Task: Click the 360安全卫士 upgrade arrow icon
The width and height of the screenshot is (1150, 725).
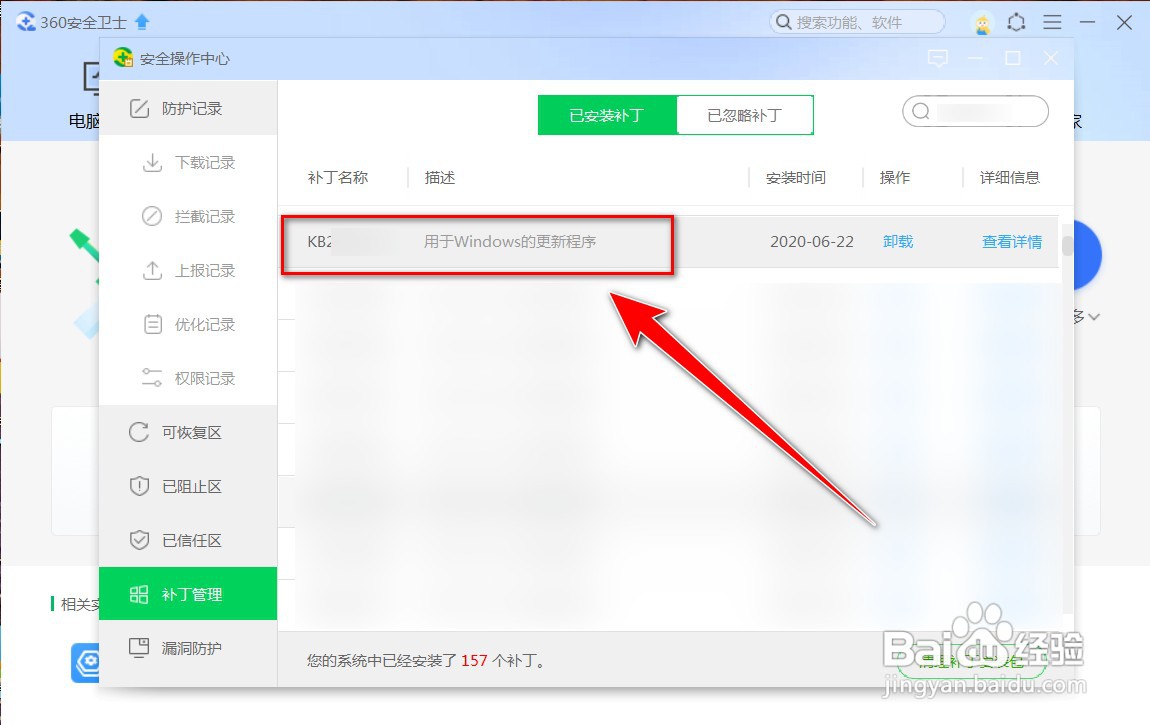Action: [x=142, y=22]
